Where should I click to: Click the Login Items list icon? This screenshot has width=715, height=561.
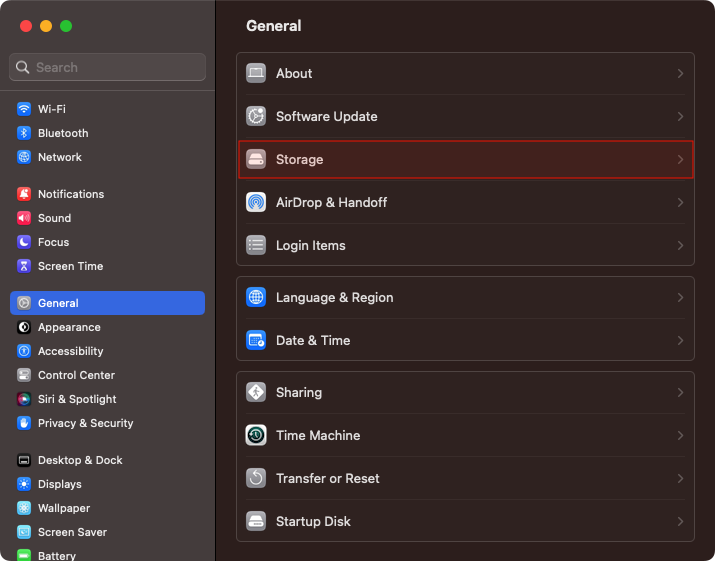pos(256,245)
